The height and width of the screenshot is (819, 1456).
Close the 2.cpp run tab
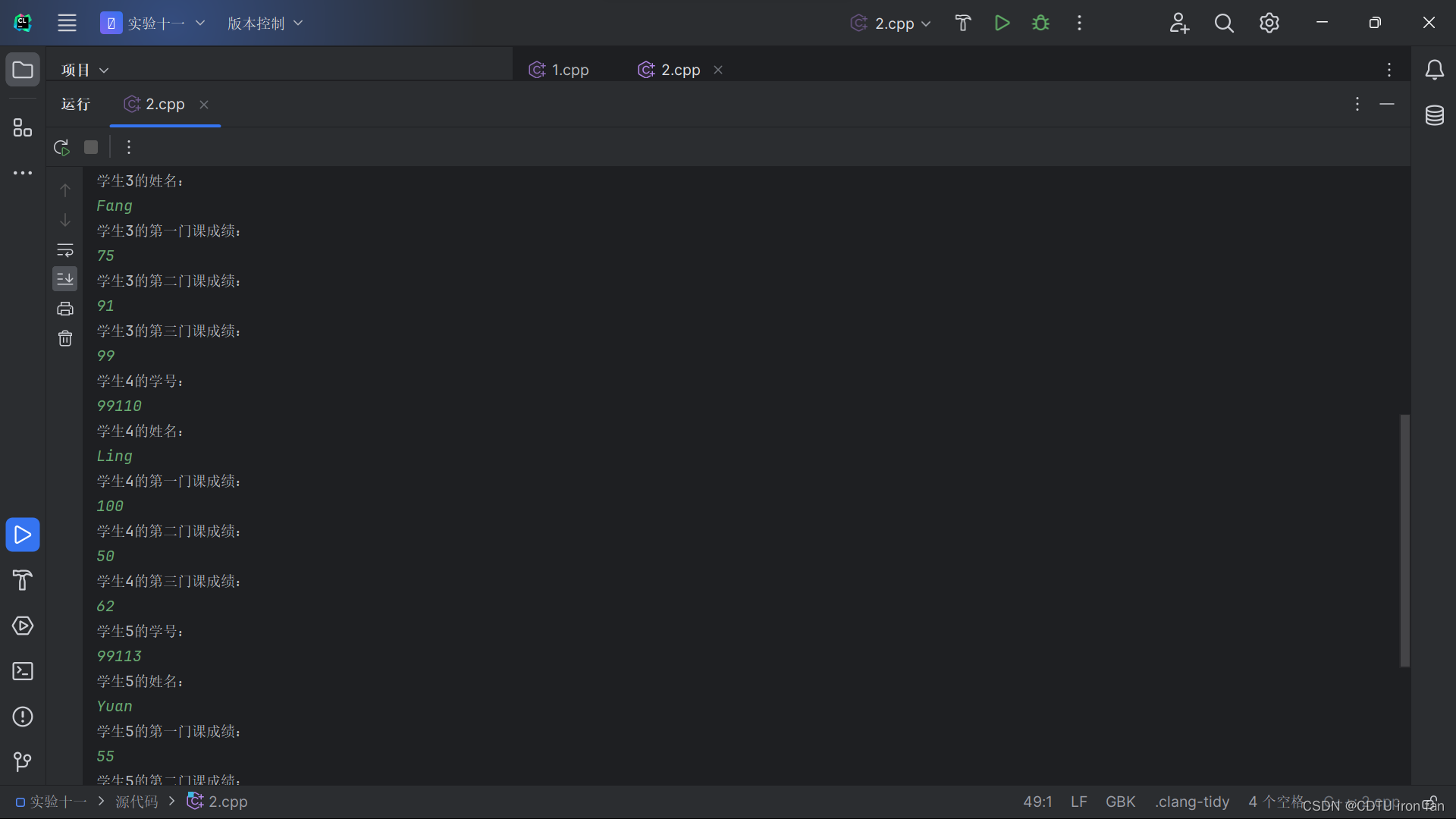tap(204, 105)
